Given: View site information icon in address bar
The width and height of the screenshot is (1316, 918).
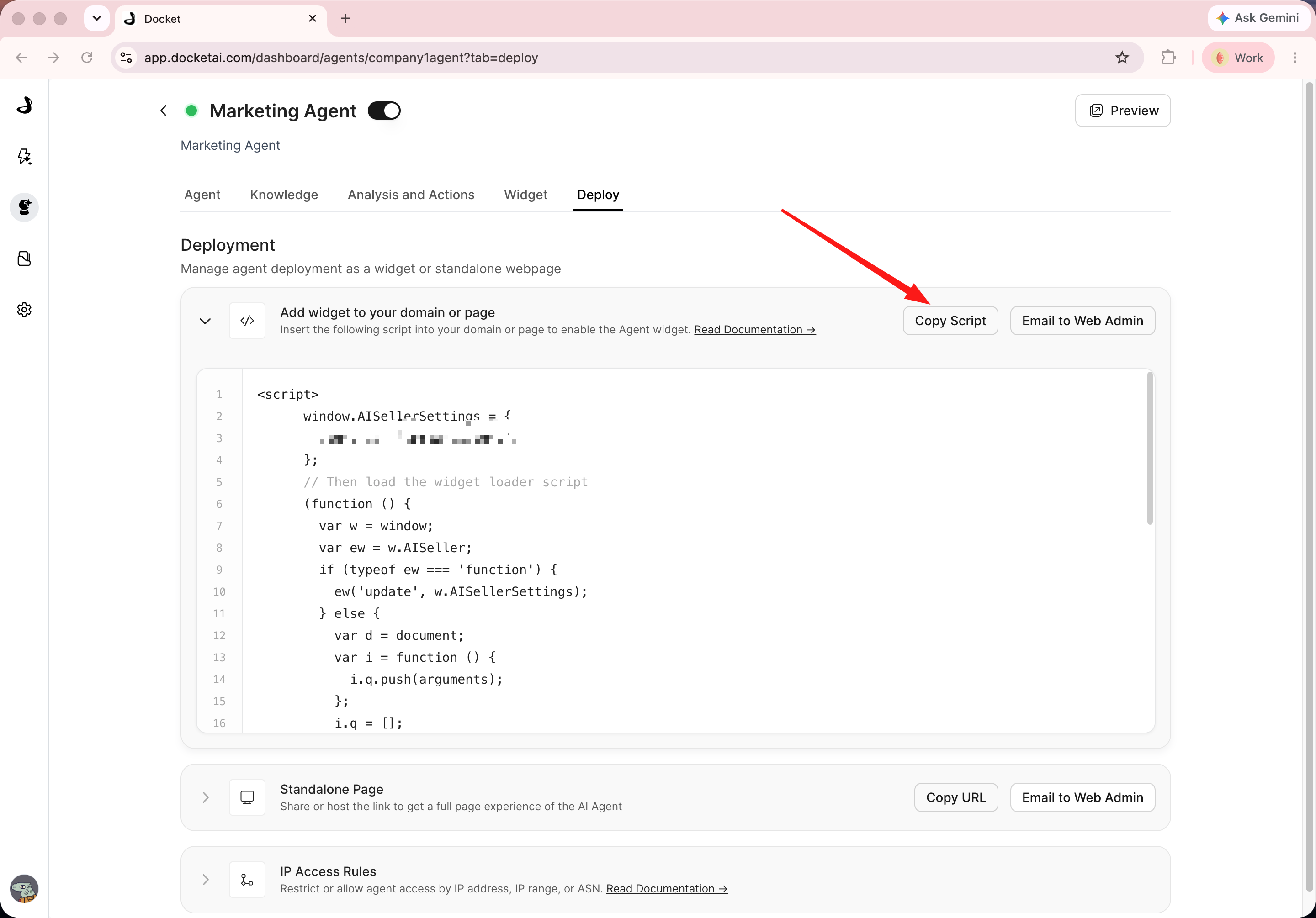Looking at the screenshot, I should pos(126,57).
